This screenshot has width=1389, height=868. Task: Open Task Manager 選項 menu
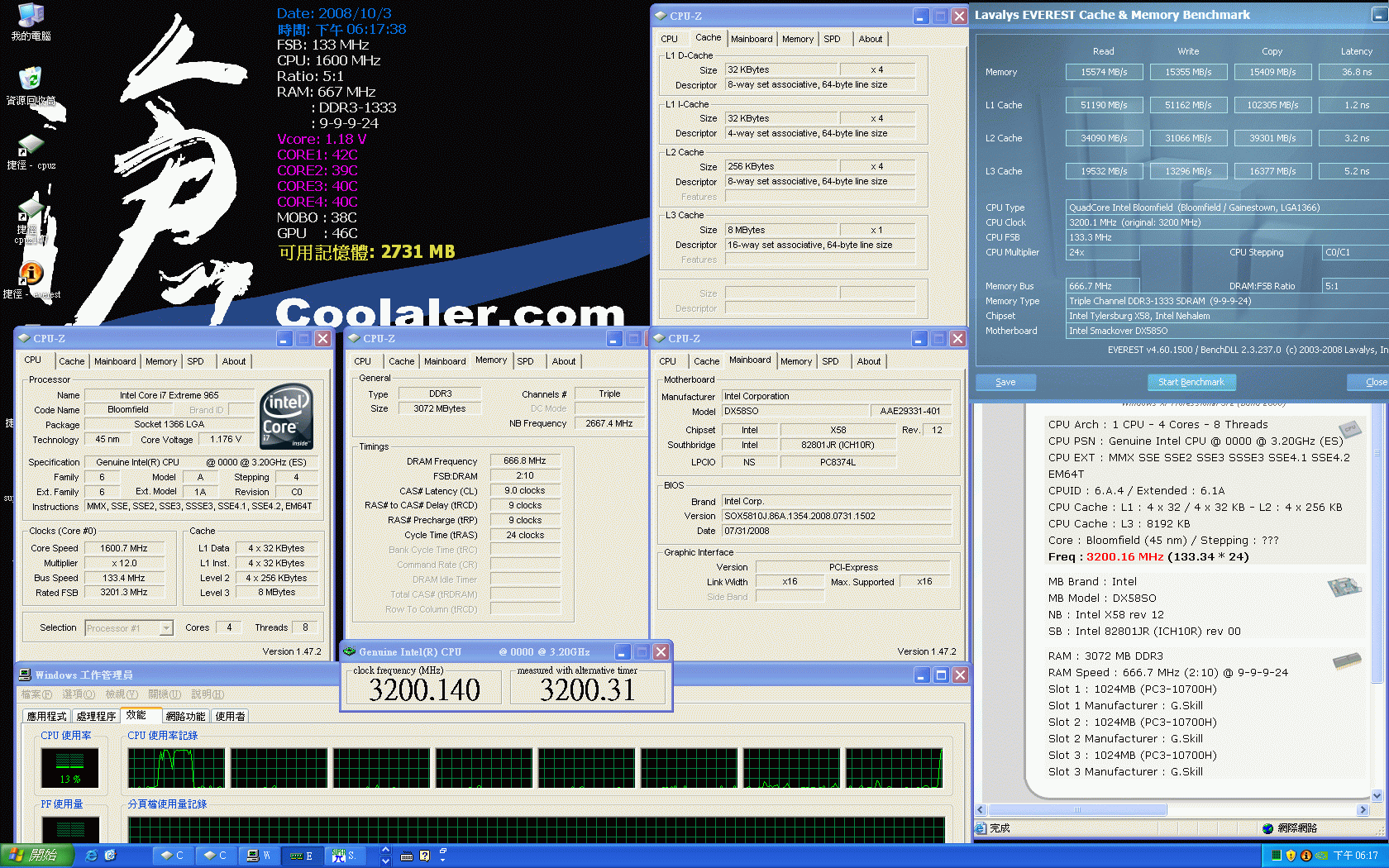click(79, 694)
